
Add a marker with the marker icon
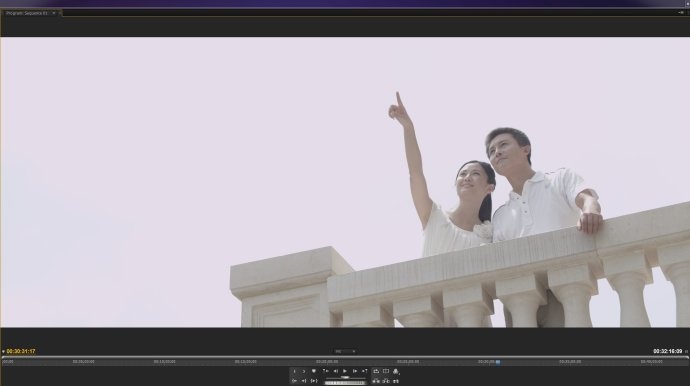tap(314, 371)
